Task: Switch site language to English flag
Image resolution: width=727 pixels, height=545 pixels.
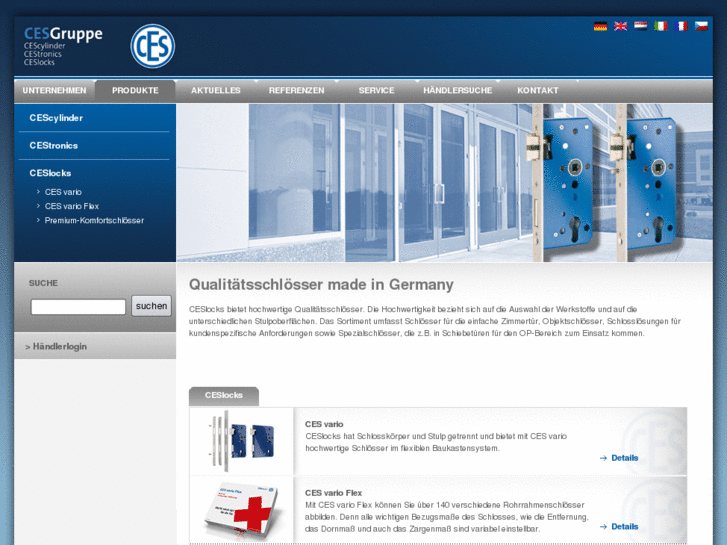Action: point(620,26)
